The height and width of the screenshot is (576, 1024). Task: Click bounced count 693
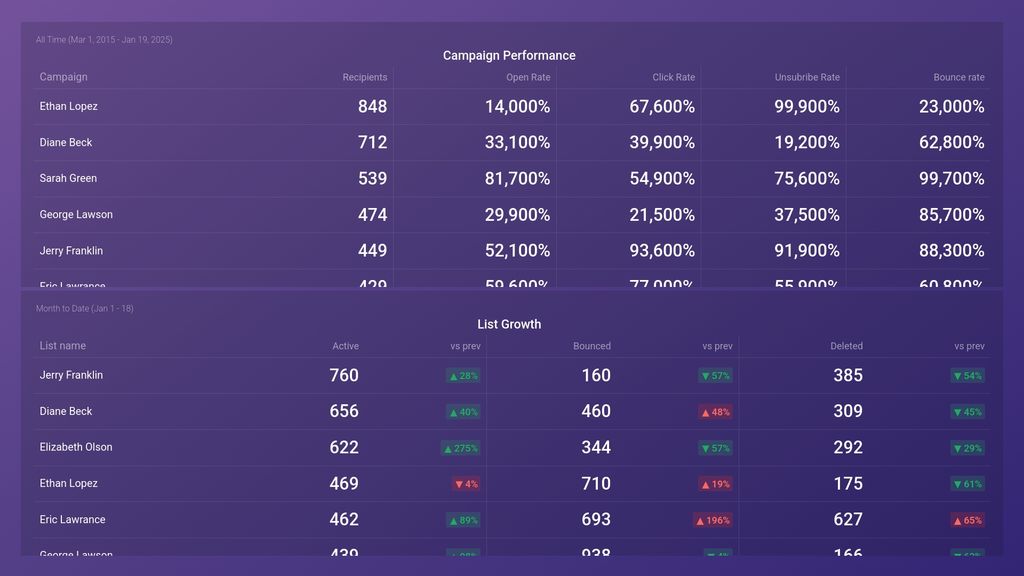[596, 519]
